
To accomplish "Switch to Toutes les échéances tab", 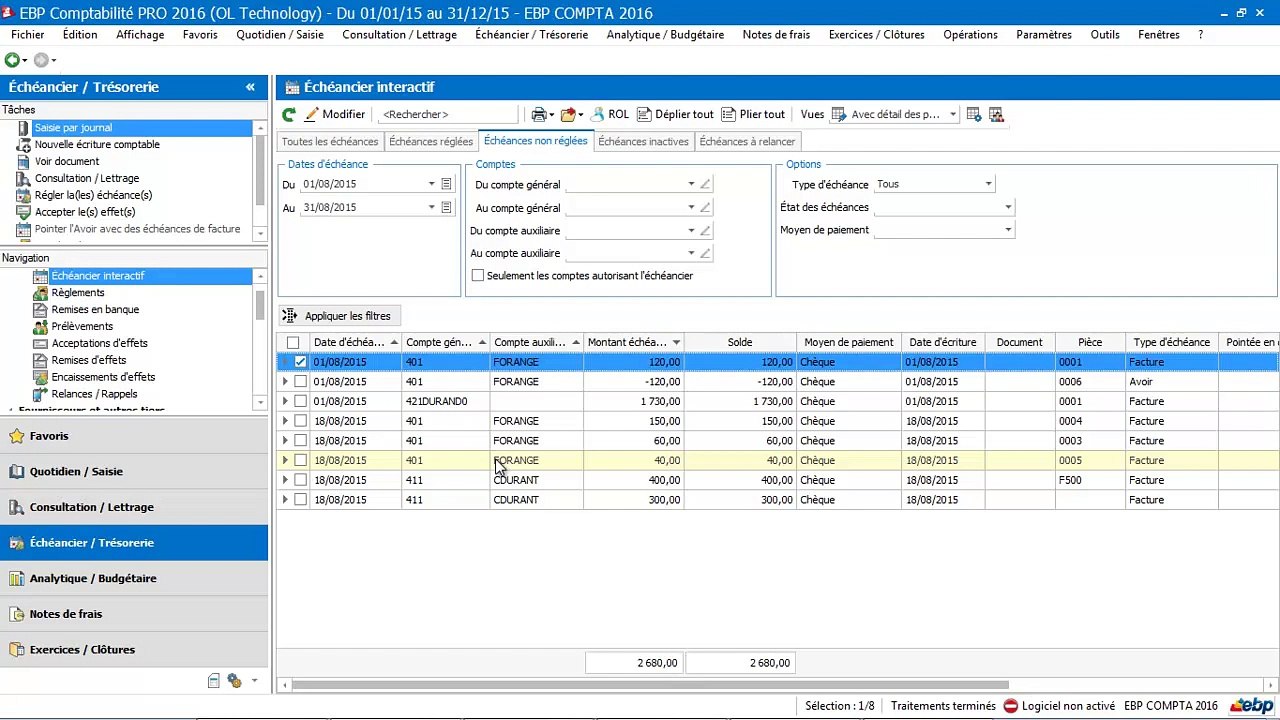I will 330,142.
